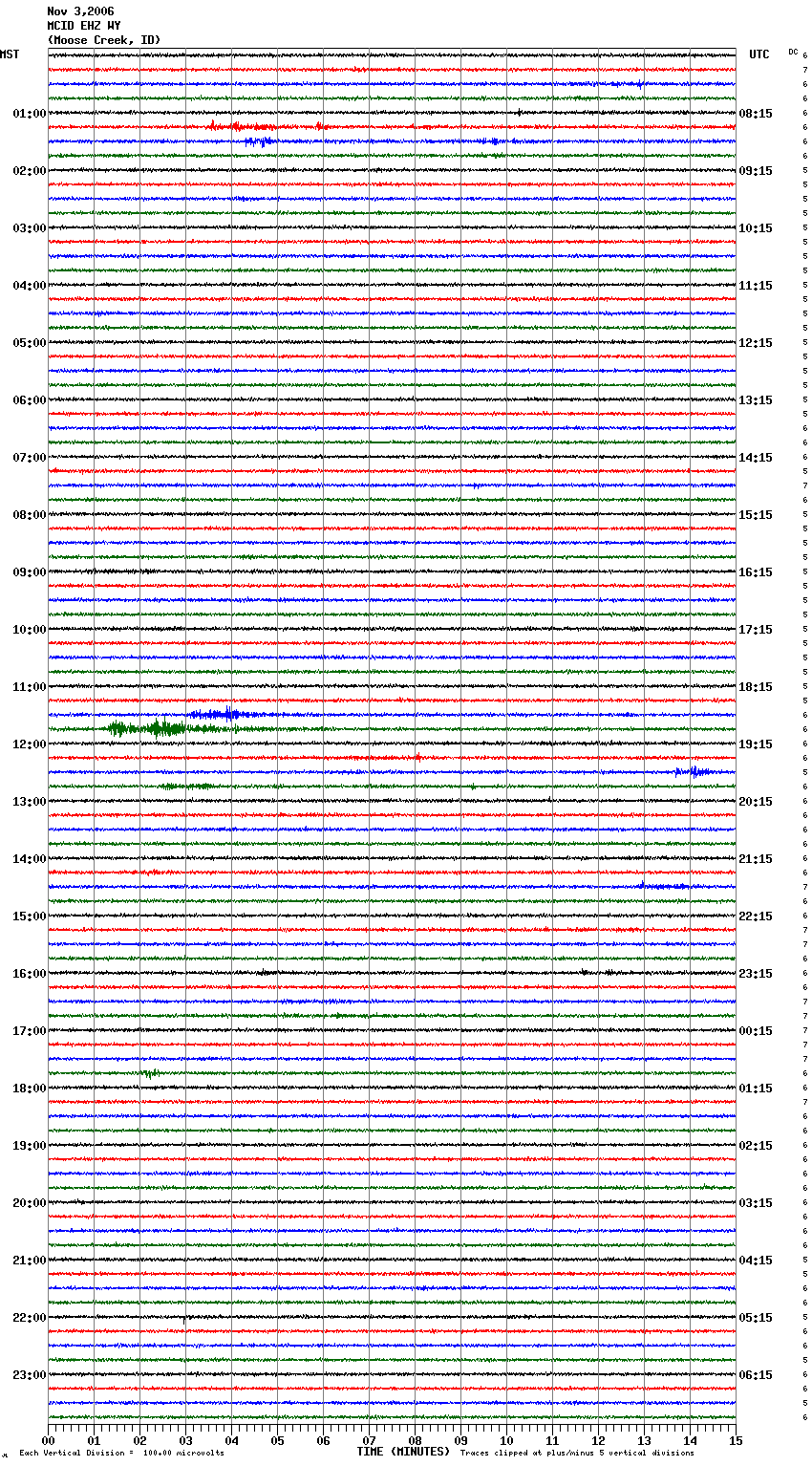Select the '12:00' MST hour label
Image resolution: width=812 pixels, height=1466 pixels.
pos(30,744)
